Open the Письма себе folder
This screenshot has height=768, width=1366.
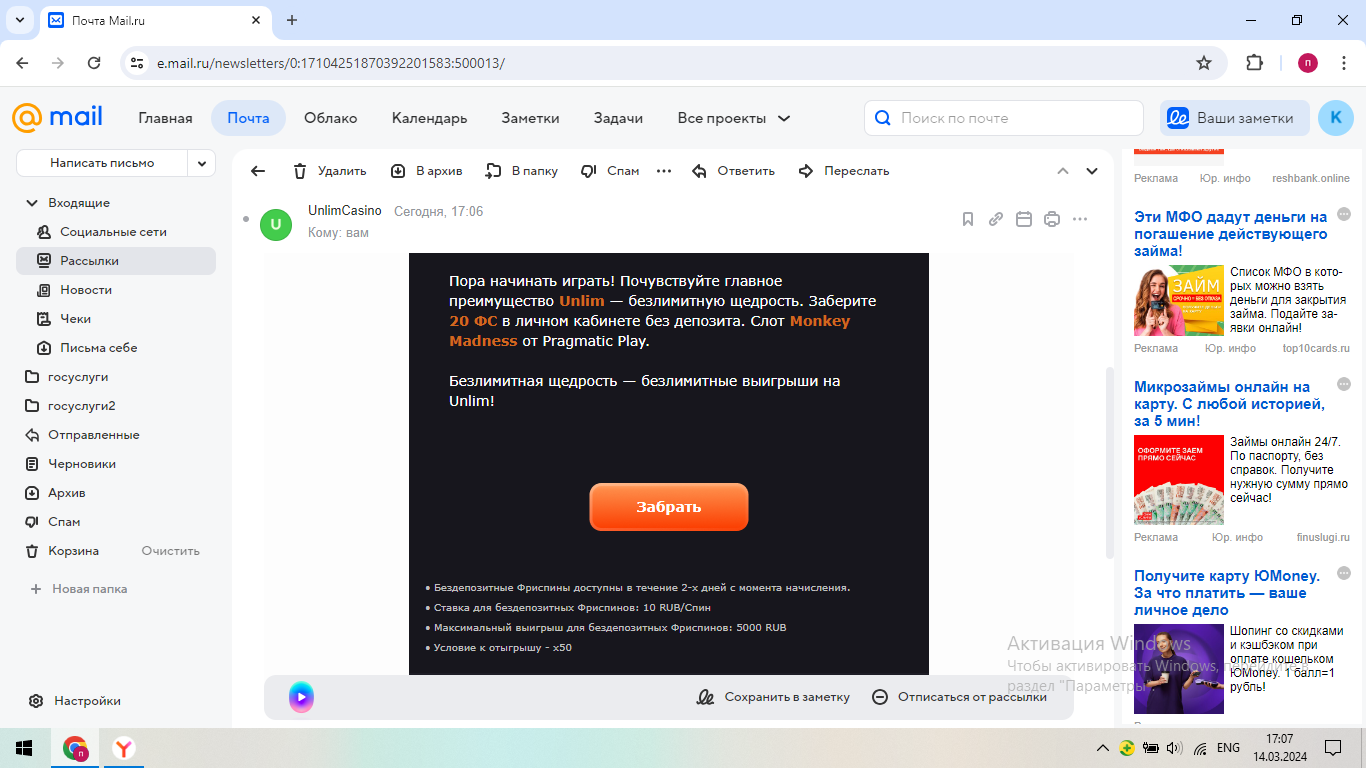[116, 348]
